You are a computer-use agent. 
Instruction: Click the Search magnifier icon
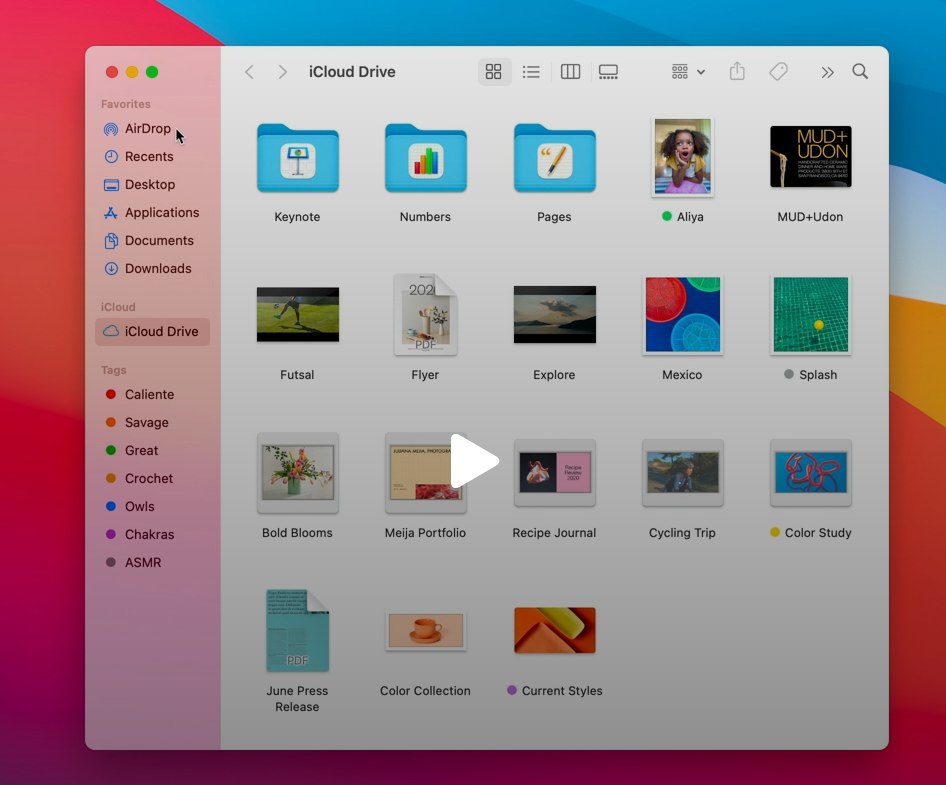860,72
